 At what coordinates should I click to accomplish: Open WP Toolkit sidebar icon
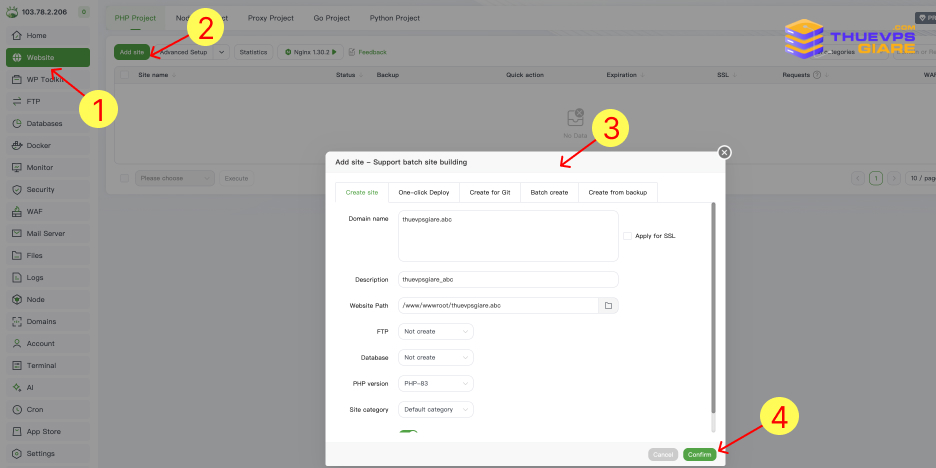17,79
